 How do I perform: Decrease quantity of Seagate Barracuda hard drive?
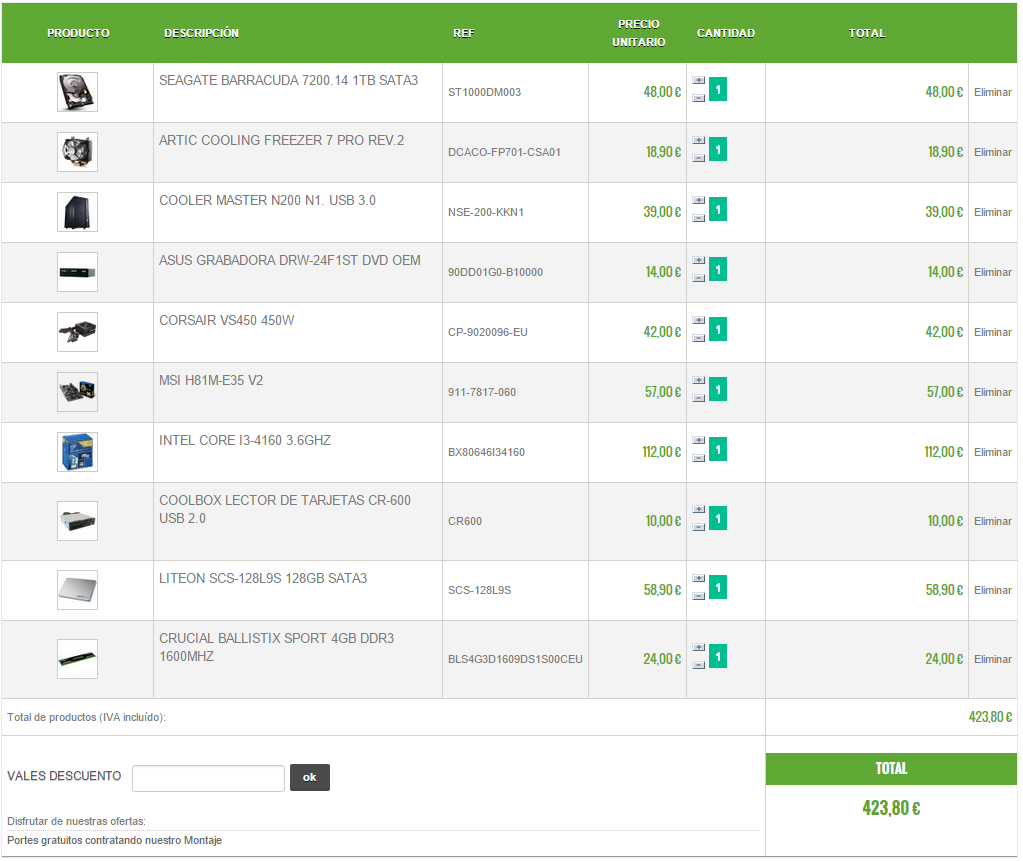pyautogui.click(x=699, y=98)
